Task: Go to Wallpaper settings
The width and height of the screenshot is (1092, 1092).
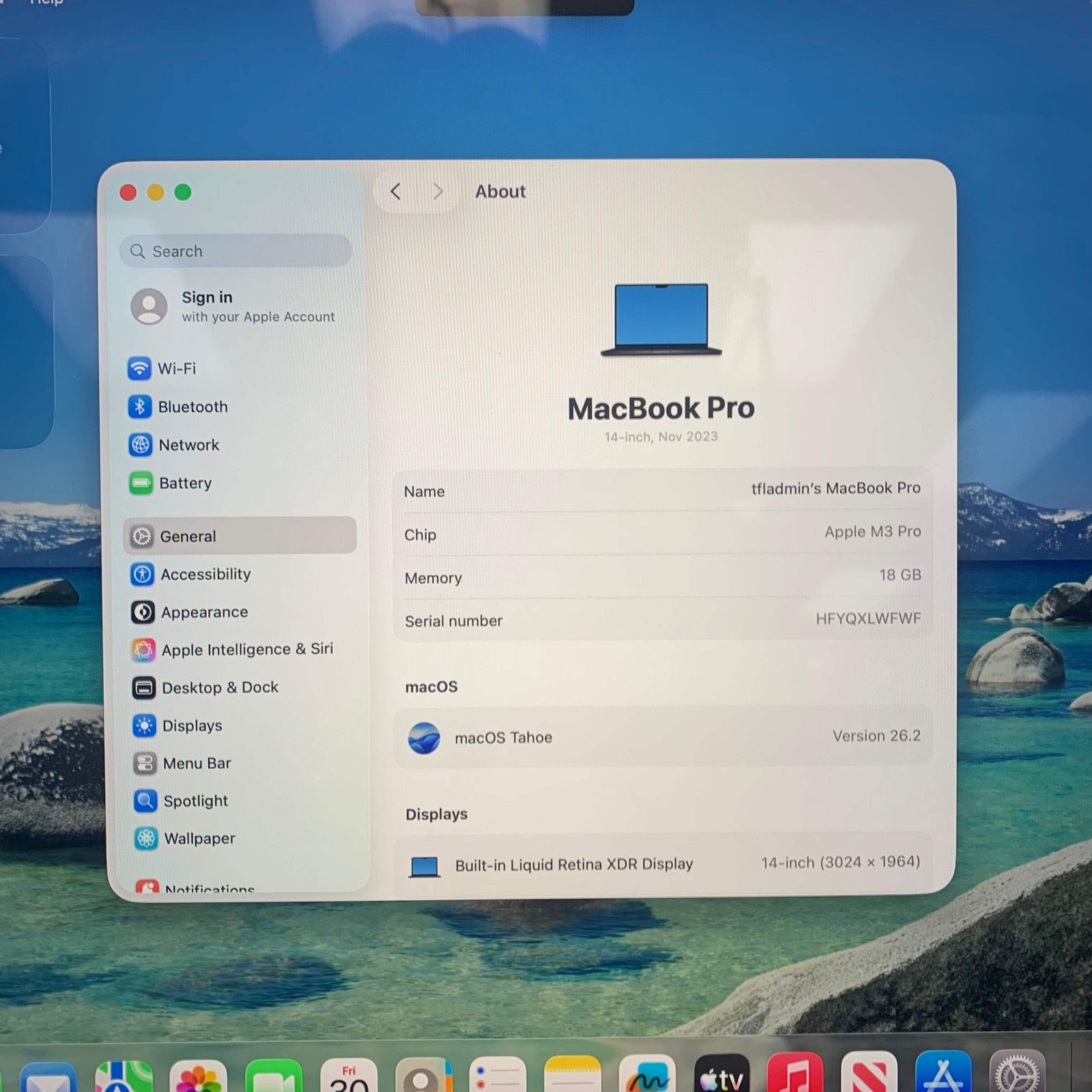Action: pos(184,838)
